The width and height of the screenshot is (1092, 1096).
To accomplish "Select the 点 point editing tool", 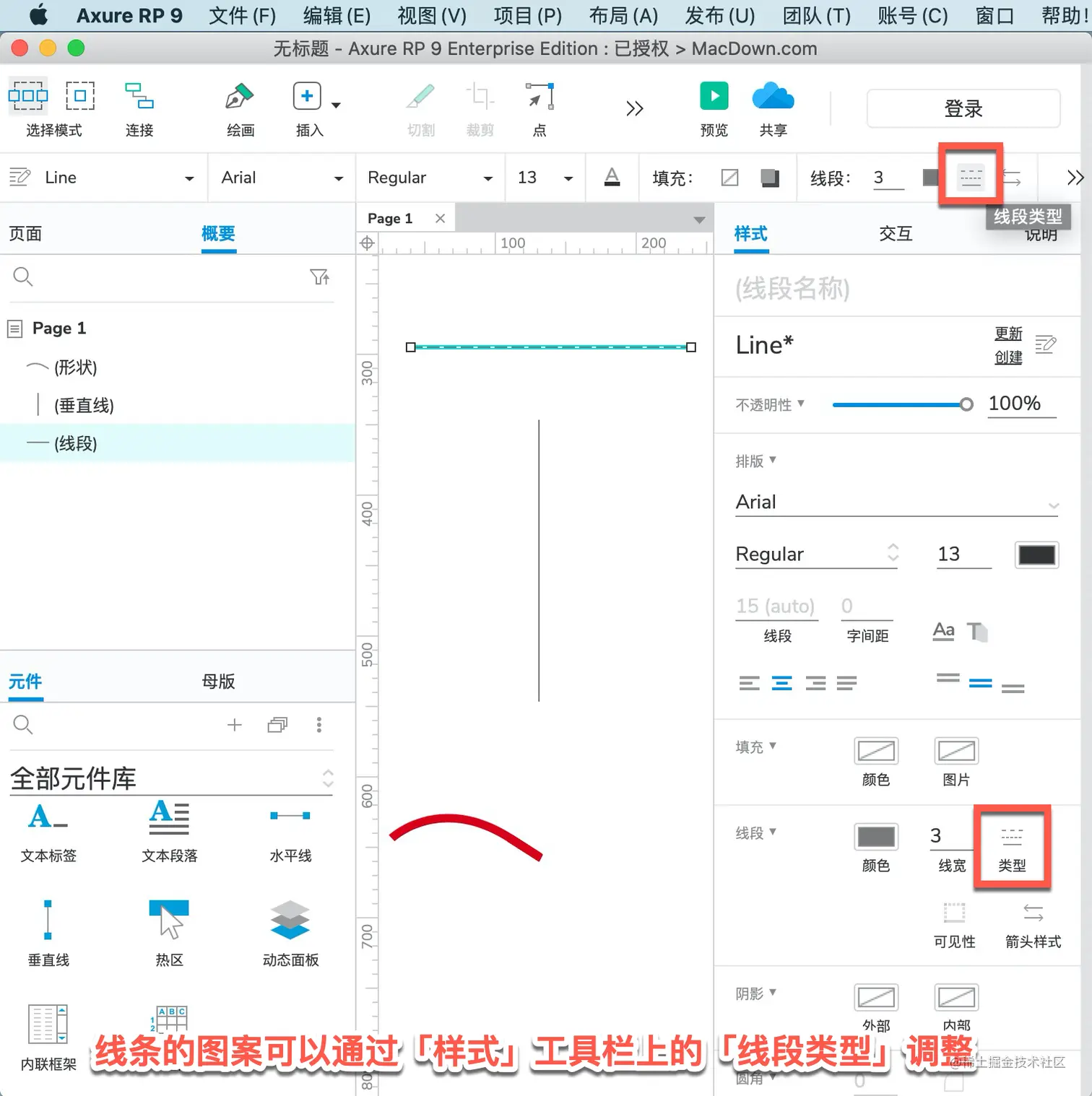I will [x=539, y=97].
